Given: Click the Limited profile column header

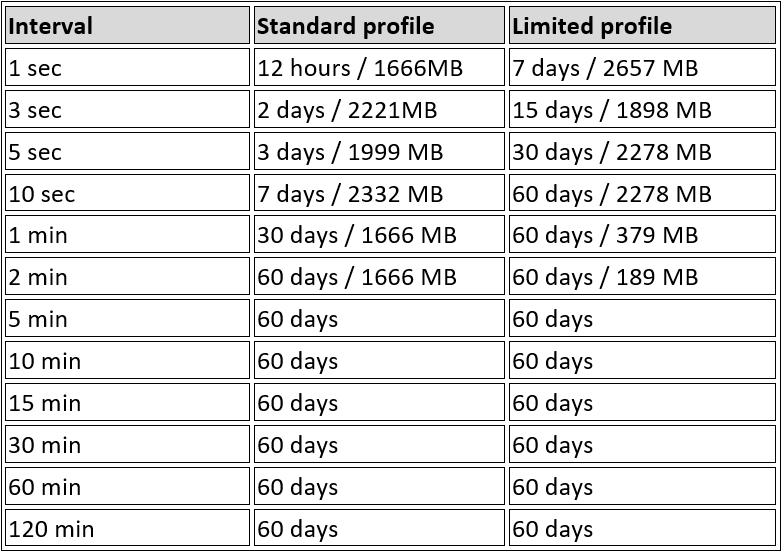Looking at the screenshot, I should 642,26.
